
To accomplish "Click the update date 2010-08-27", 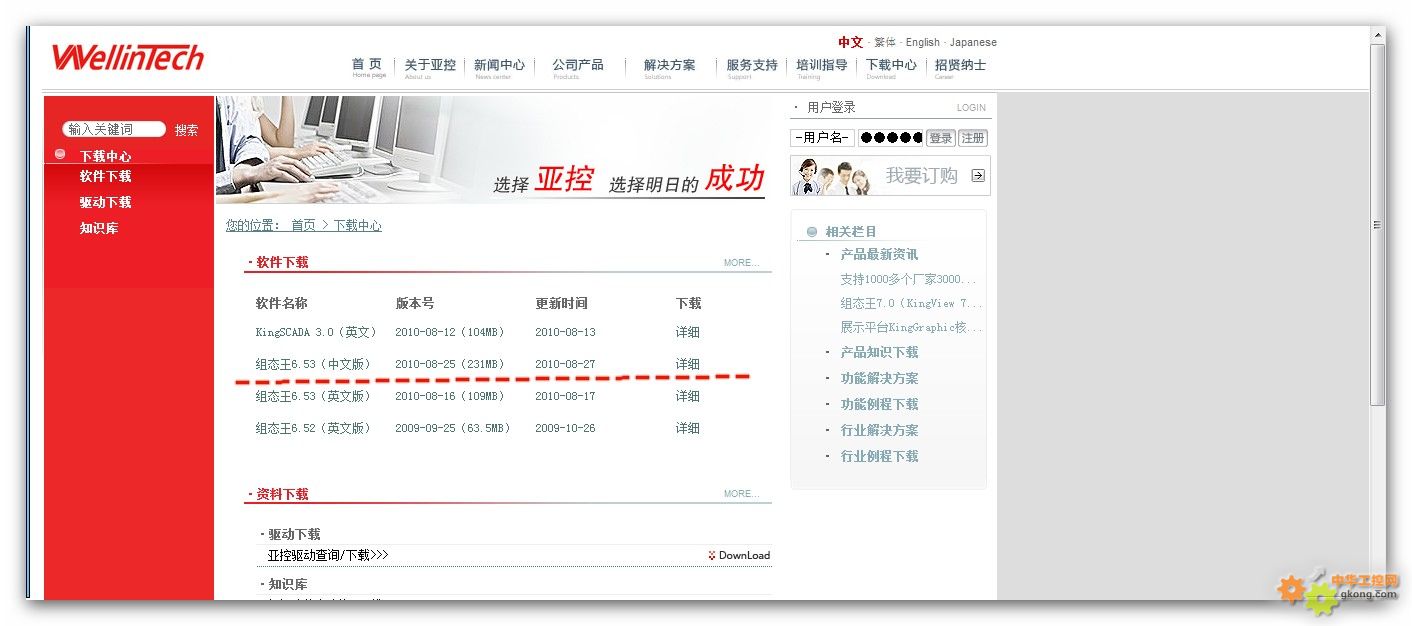I will (x=565, y=364).
